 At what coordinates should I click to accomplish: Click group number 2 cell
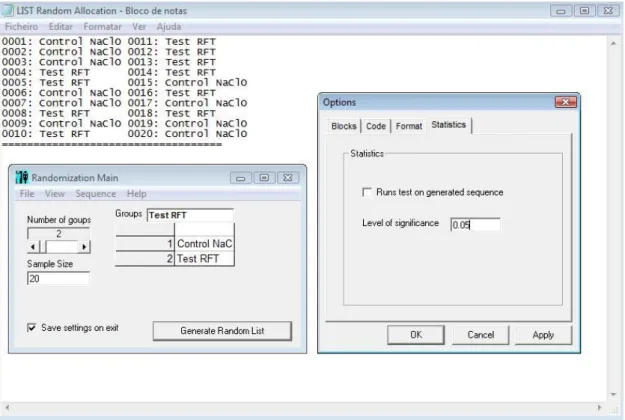click(145, 259)
